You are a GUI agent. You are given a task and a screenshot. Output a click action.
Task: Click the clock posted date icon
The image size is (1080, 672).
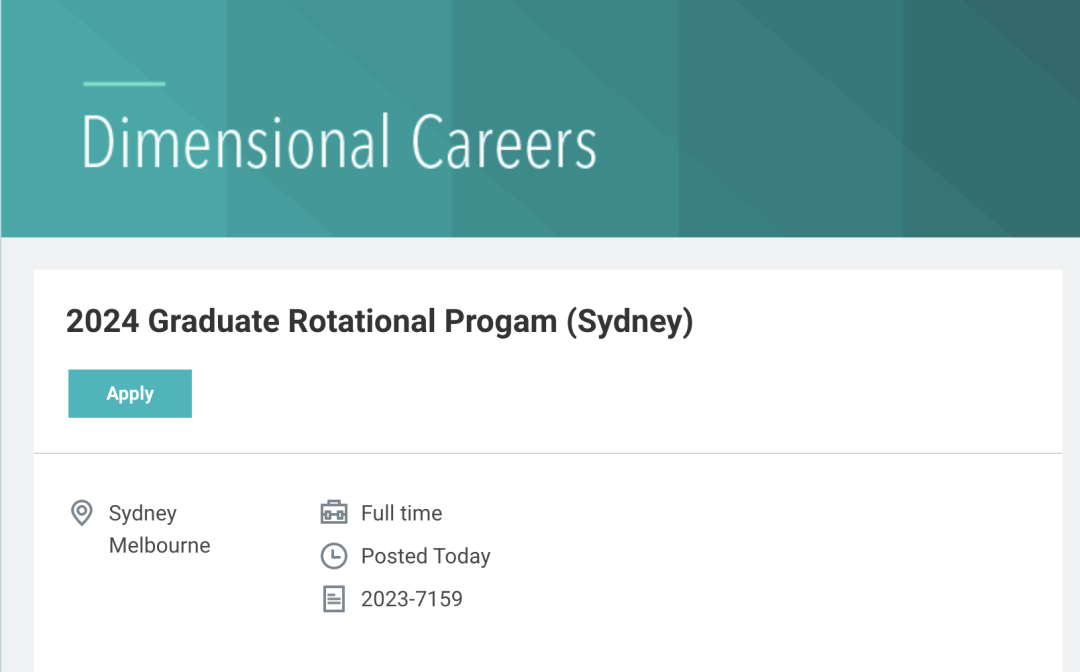(334, 556)
